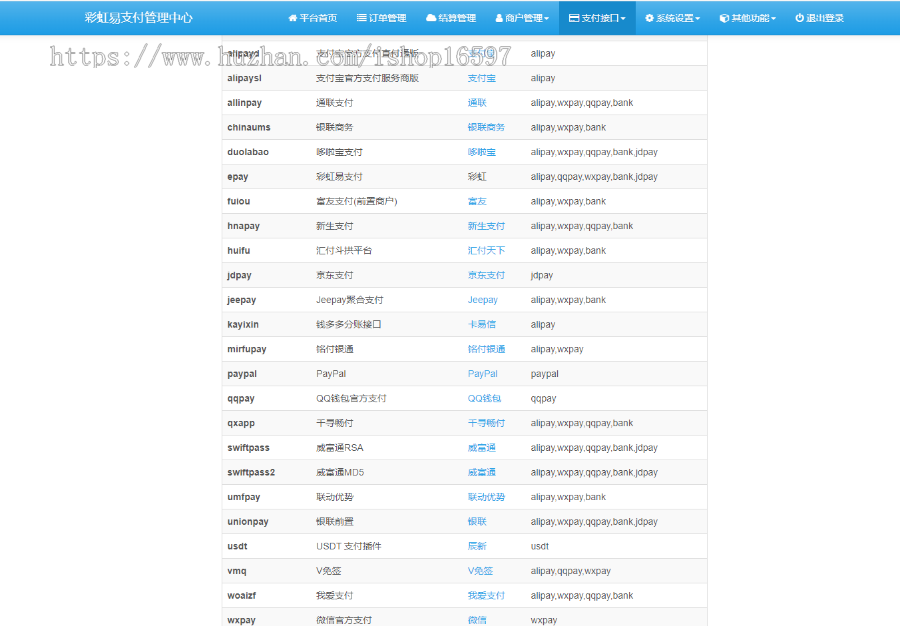Select the epay plugin name cell
The image size is (900, 626).
click(x=238, y=177)
